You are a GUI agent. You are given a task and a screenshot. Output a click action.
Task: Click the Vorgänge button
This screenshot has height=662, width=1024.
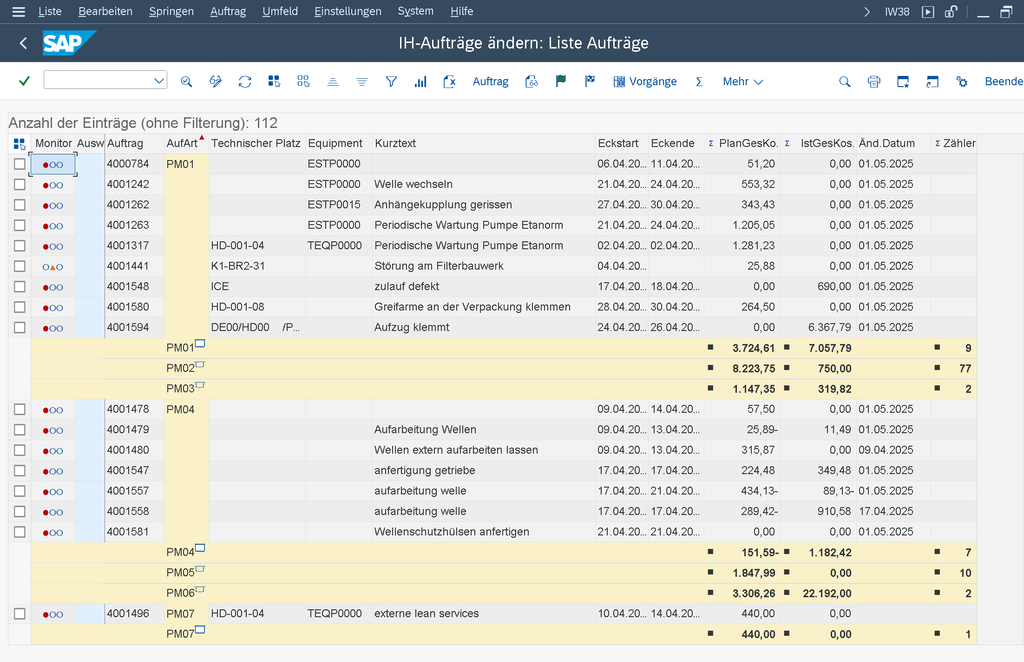(x=645, y=82)
